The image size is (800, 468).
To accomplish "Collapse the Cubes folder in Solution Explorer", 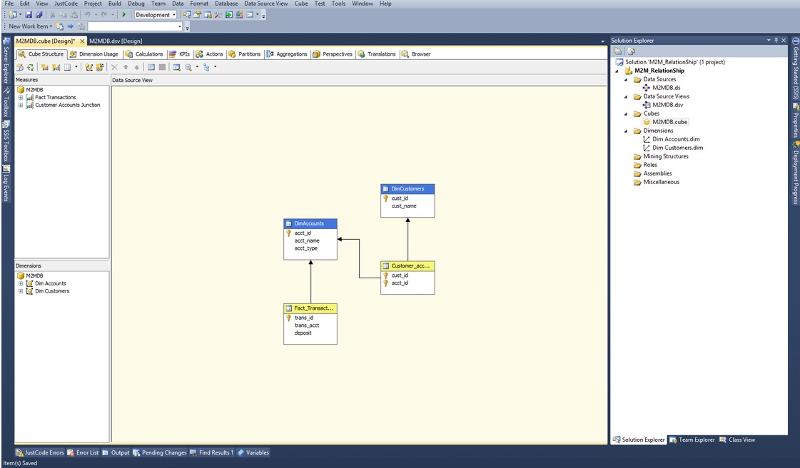I will point(627,114).
